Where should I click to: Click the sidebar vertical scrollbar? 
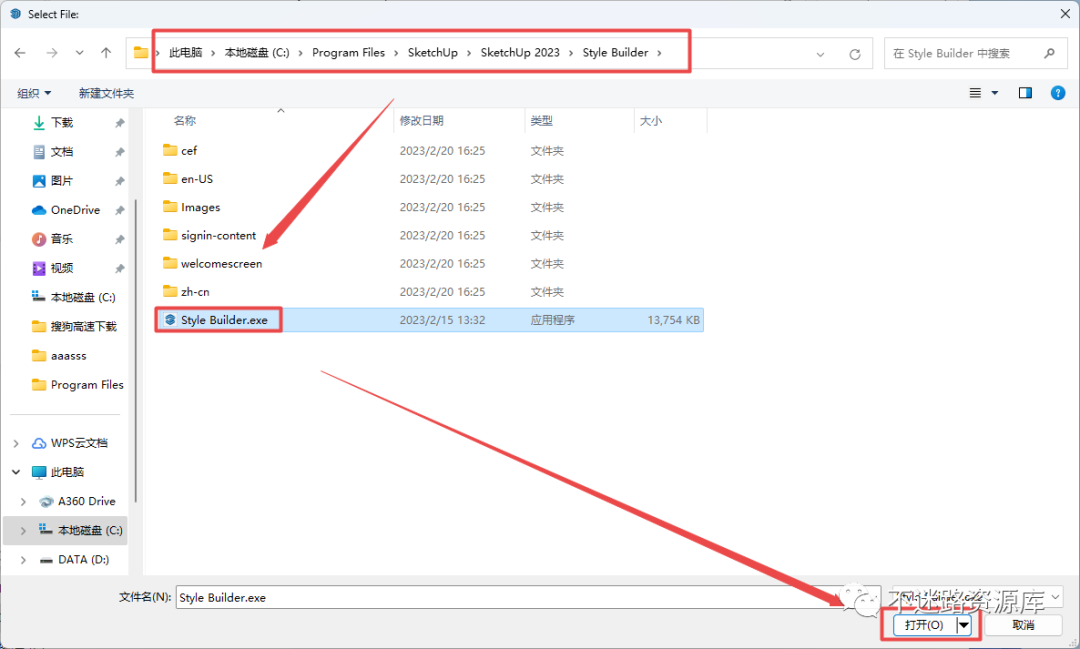pos(136,351)
